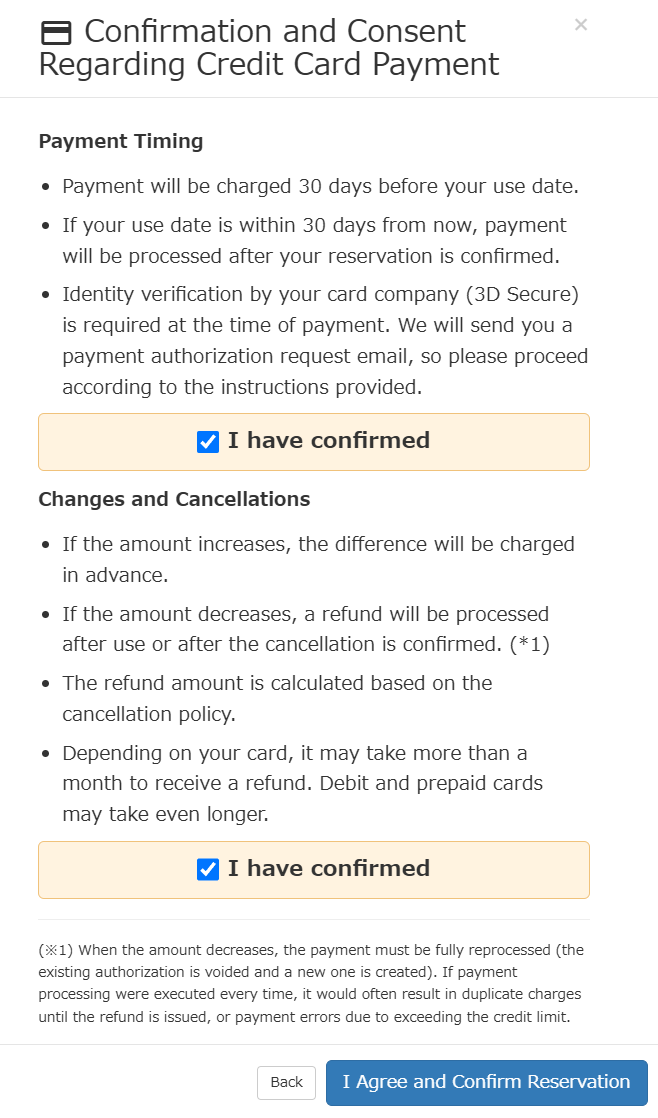Click the bullet about use date within 30 days
This screenshot has height=1118, width=658.
(x=314, y=241)
